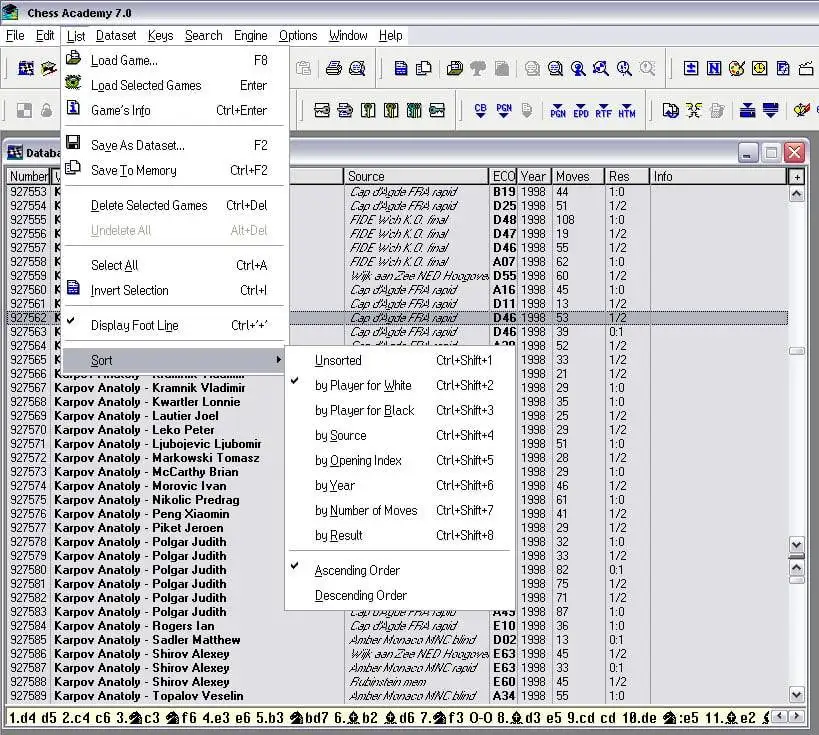
Task: Click the Source column header
Action: 416,176
